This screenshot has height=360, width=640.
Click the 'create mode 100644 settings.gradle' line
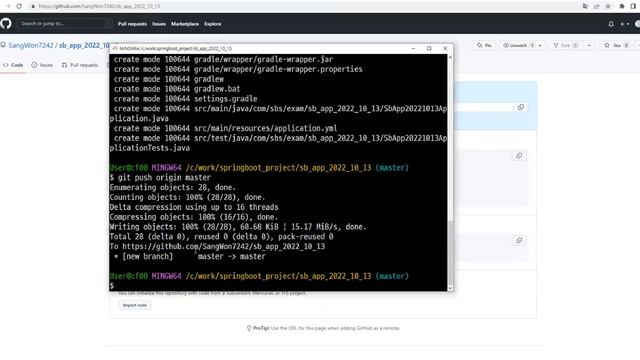[x=185, y=99]
